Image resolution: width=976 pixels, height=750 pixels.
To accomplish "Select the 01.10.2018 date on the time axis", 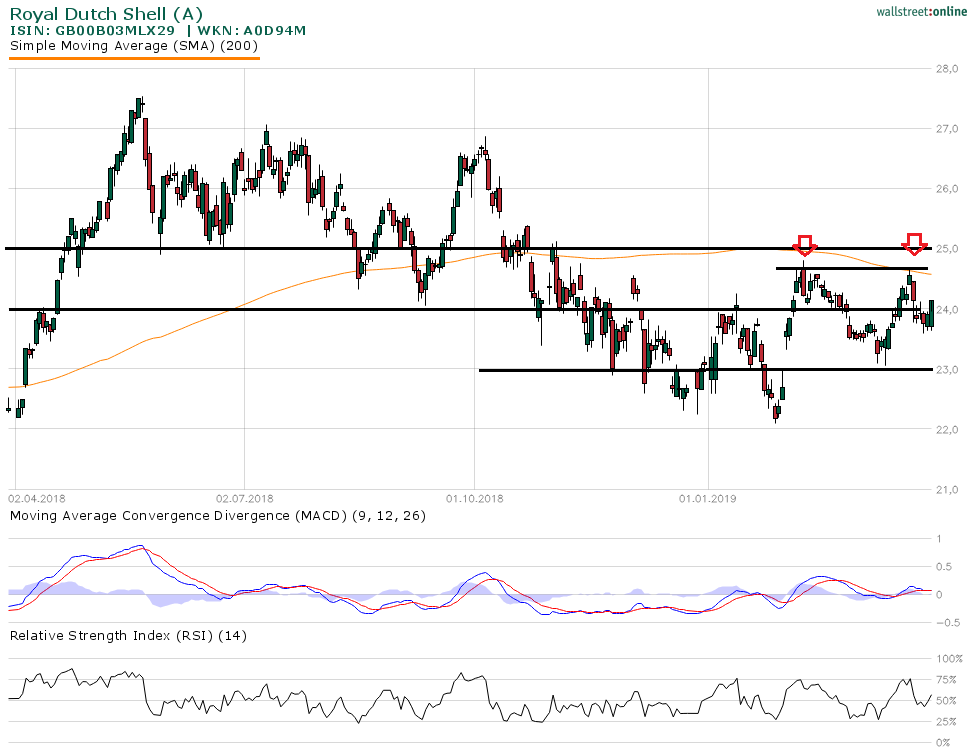I will 474,496.
